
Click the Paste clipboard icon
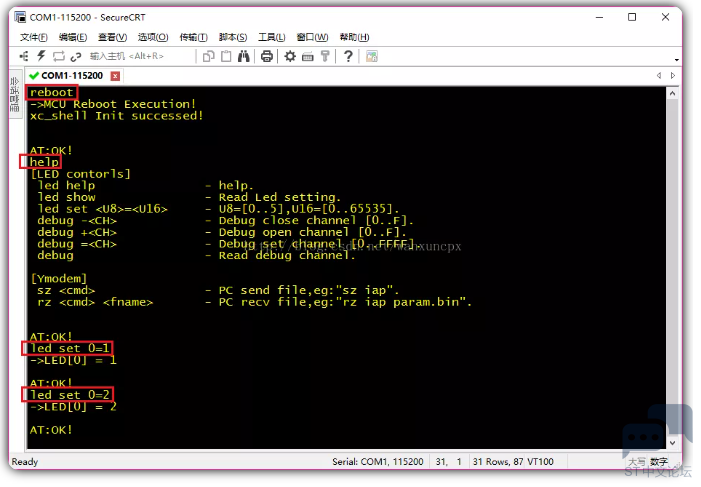pyautogui.click(x=226, y=56)
